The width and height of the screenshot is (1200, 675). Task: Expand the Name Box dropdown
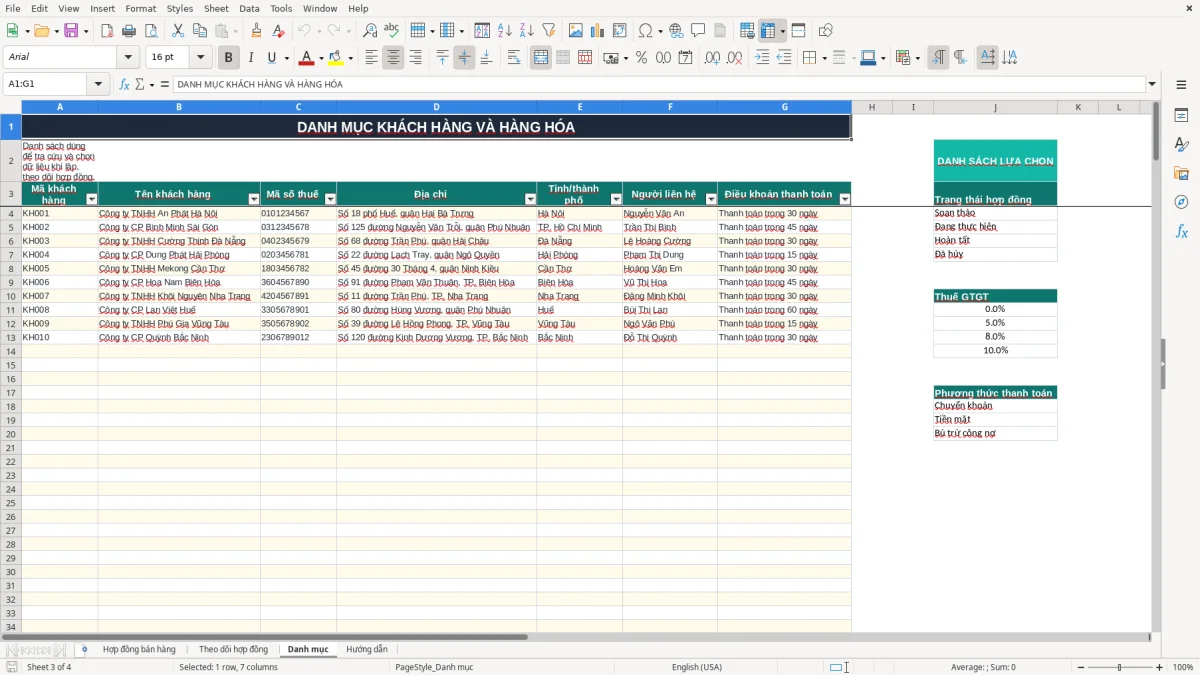[x=96, y=84]
